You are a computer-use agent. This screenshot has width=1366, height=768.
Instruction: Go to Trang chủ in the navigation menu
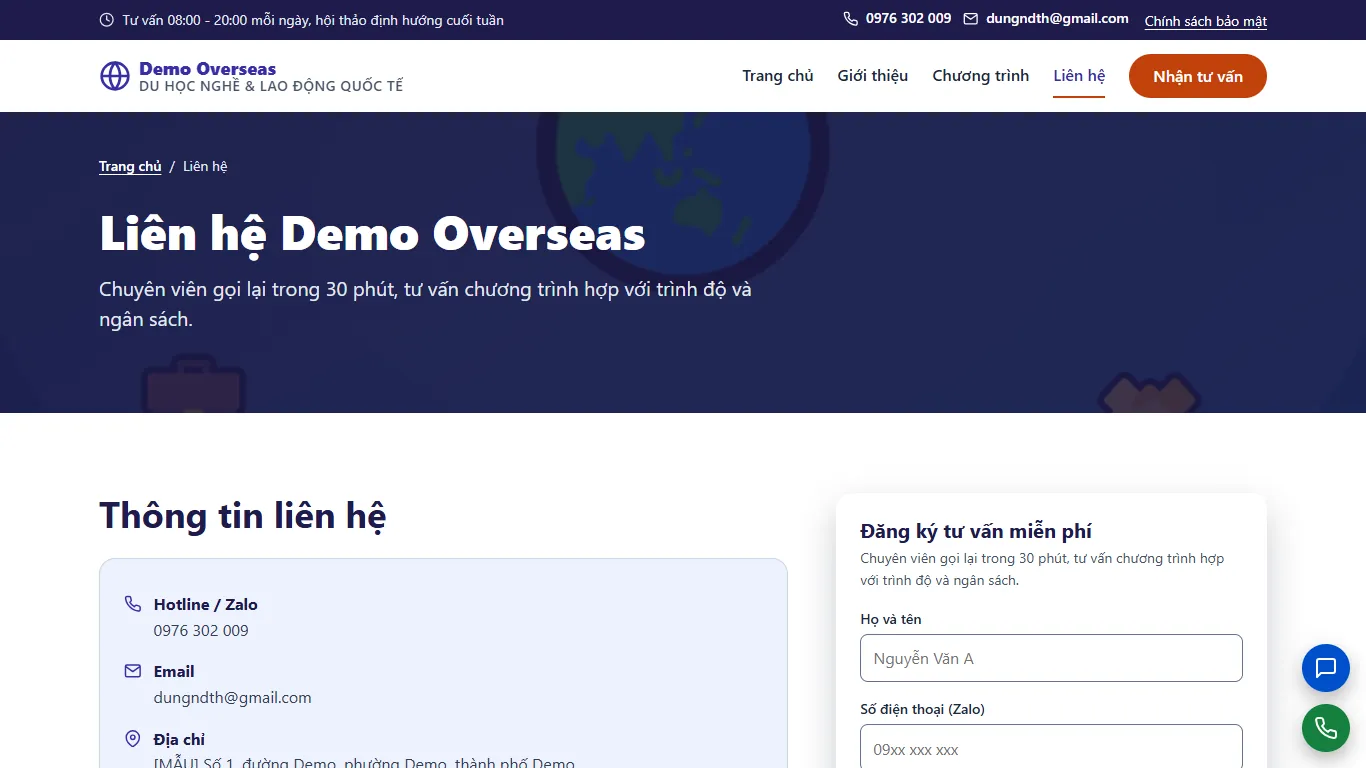pos(778,76)
